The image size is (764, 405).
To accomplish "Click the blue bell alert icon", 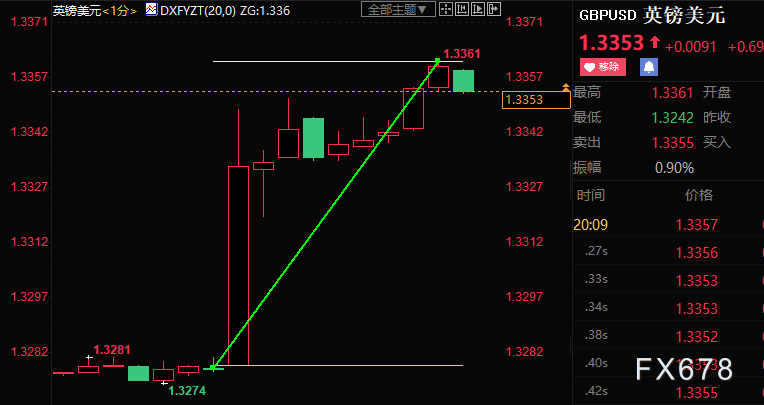I will 649,67.
